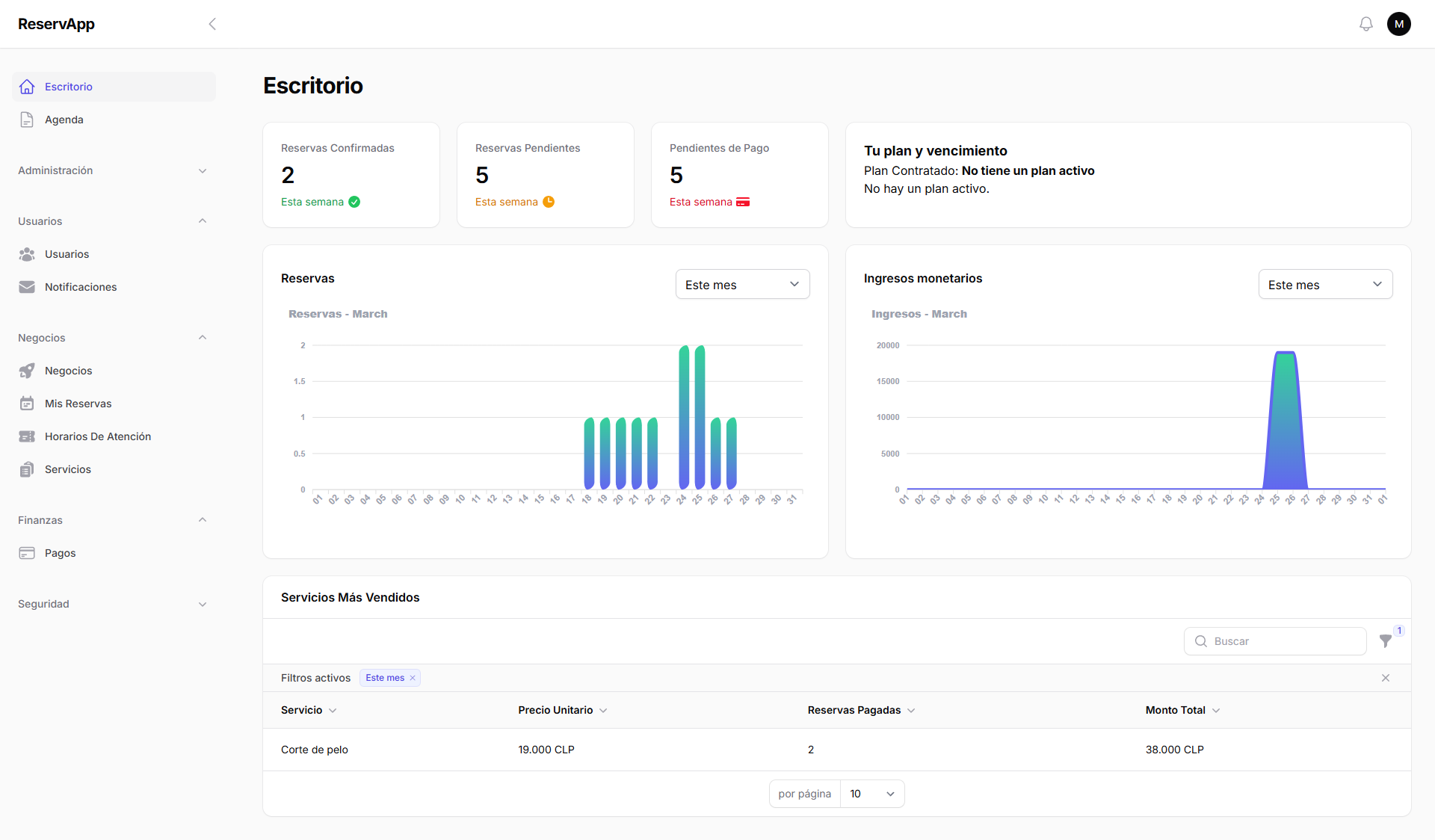Expand the Administración section
The width and height of the screenshot is (1435, 840).
112,170
